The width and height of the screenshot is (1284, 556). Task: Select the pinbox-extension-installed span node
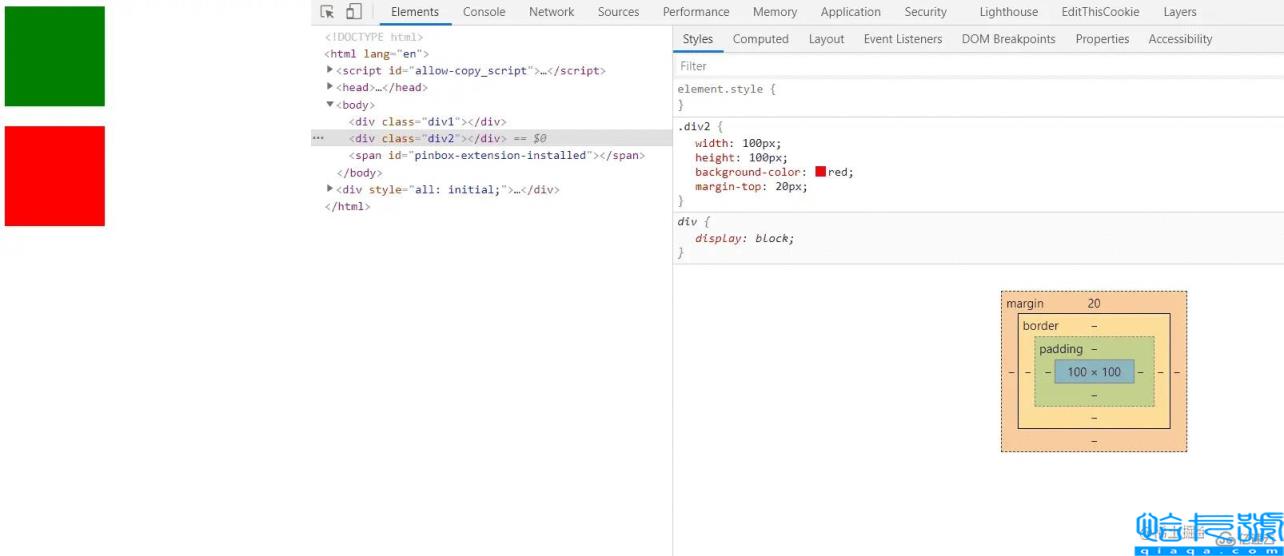coord(497,156)
